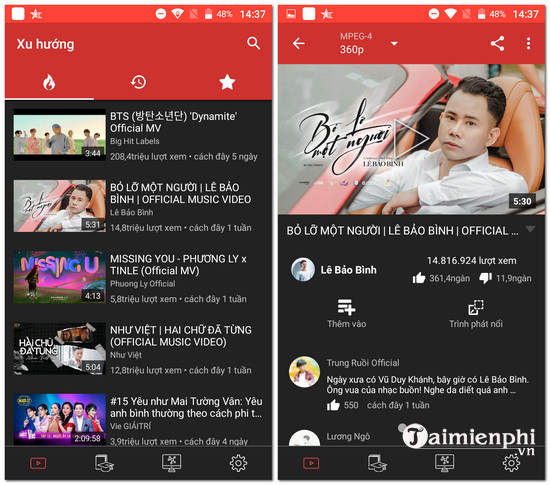Screen dimensions: 550x485
Task: Tap the subscriptions device icon in right bottom bar
Action: [377, 463]
